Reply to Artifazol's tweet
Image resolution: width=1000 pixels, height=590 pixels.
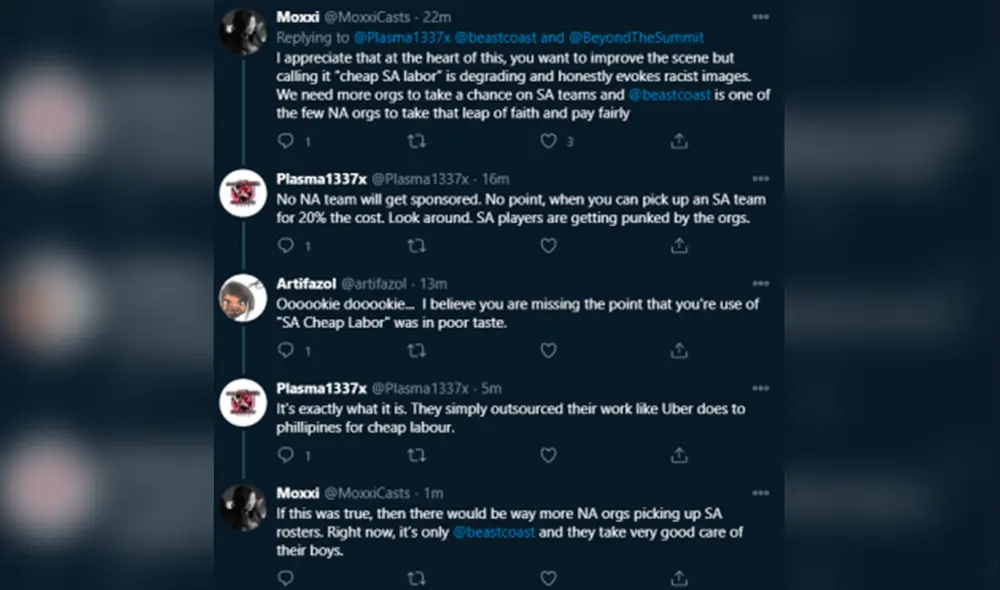(286, 350)
